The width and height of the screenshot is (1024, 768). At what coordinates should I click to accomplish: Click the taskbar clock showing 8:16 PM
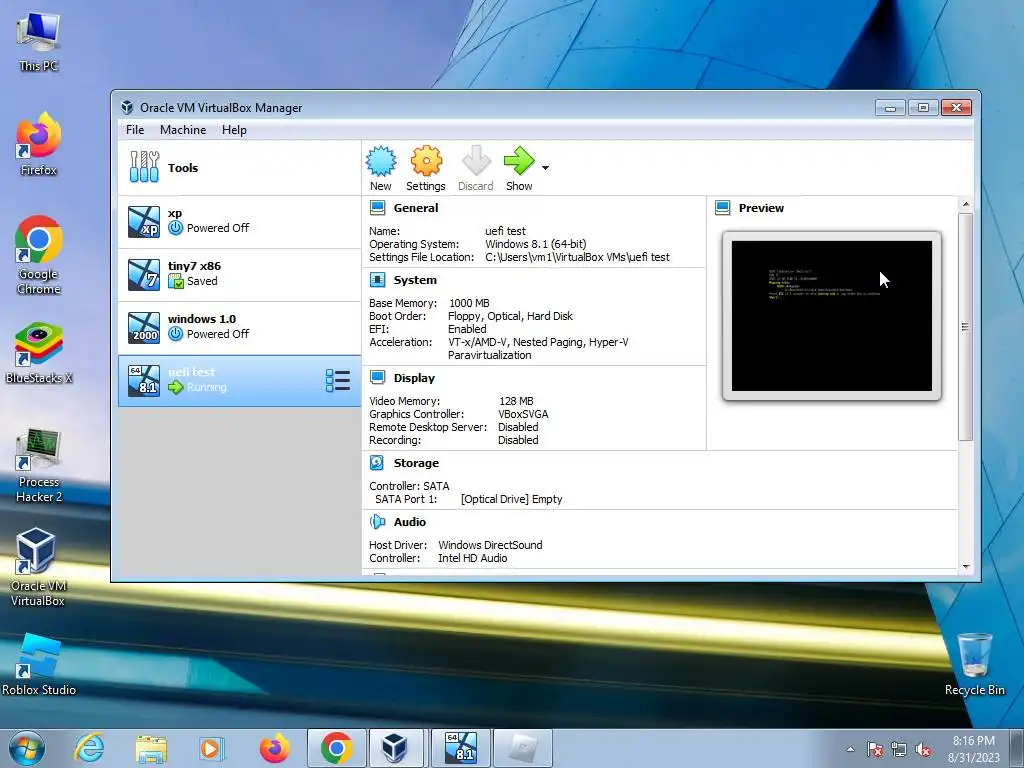click(974, 748)
